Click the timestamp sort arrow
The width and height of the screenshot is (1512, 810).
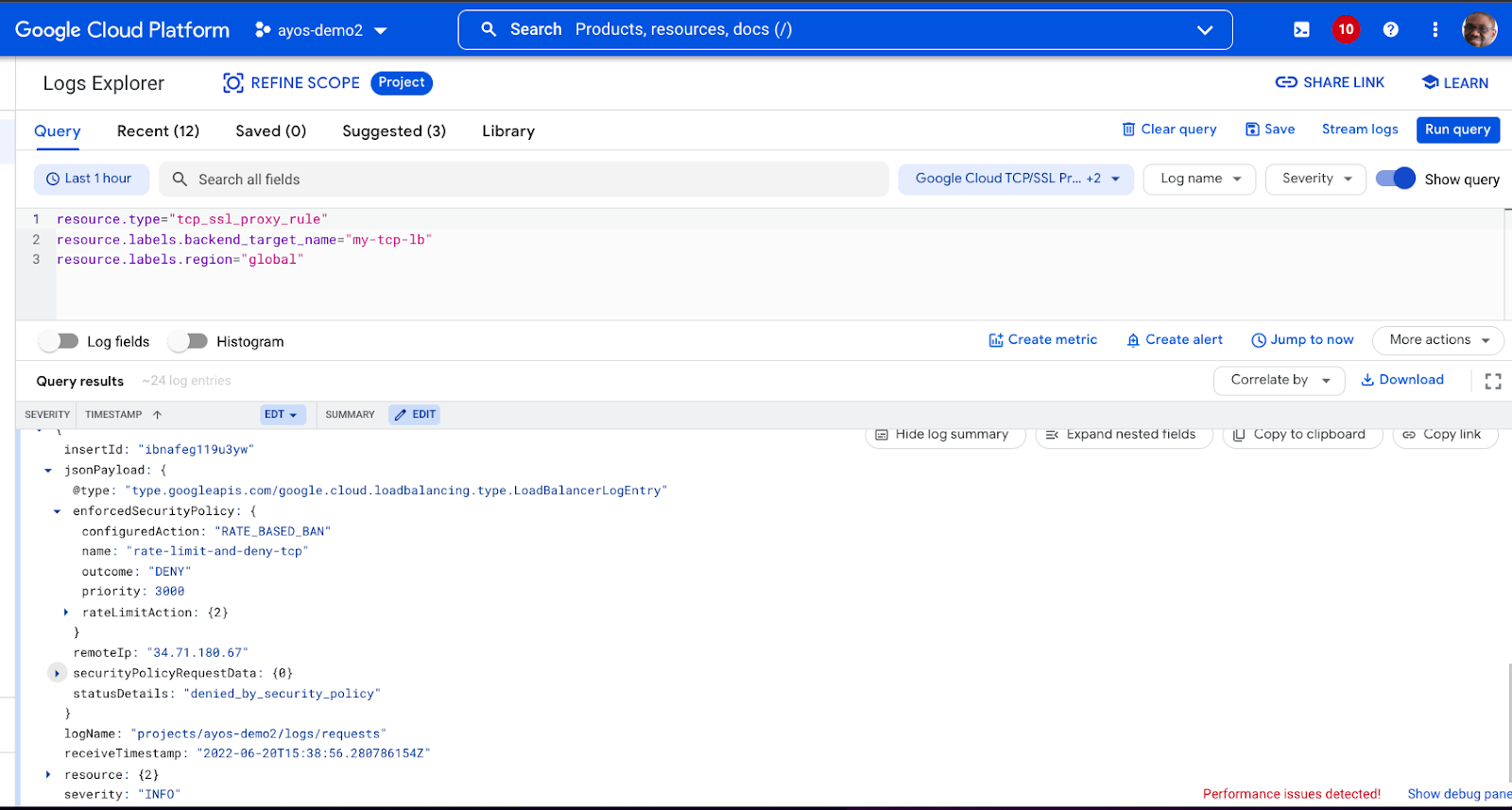[158, 415]
